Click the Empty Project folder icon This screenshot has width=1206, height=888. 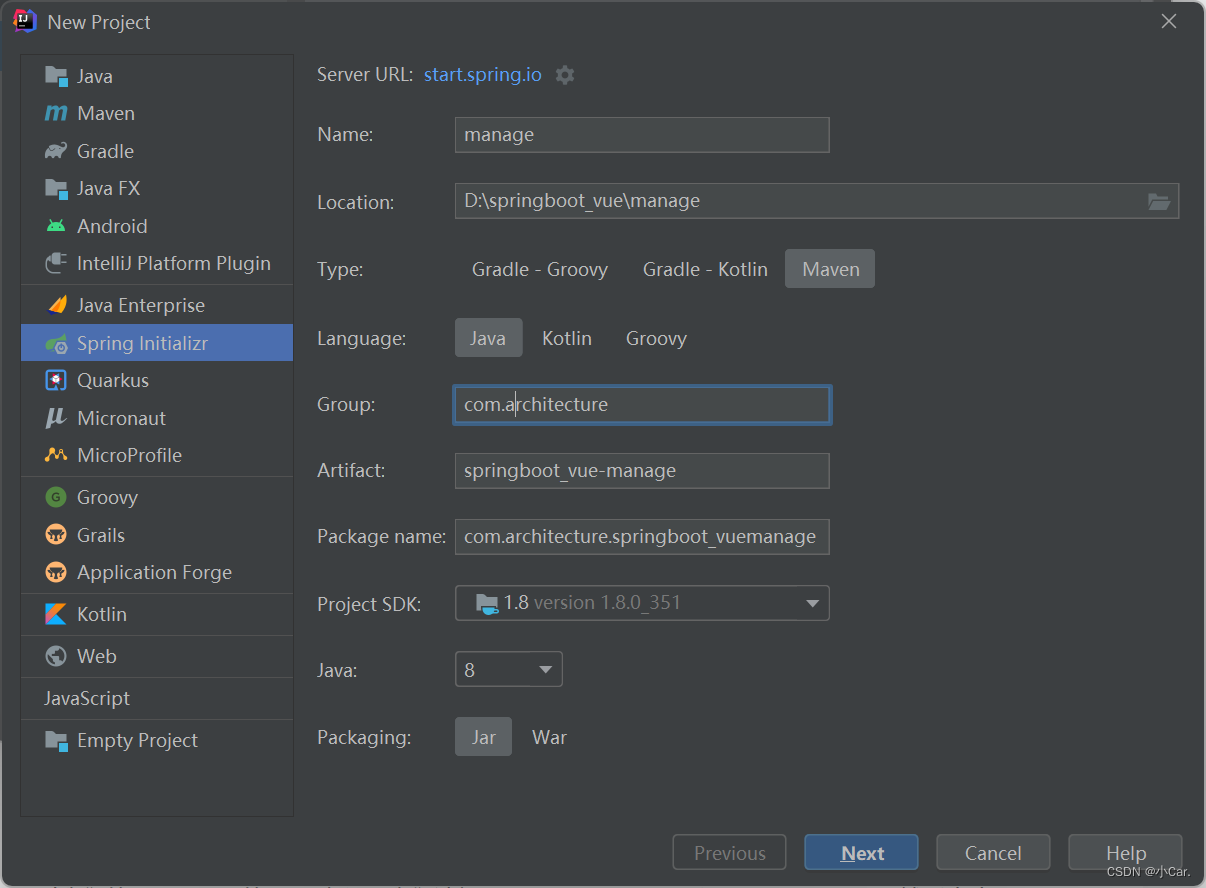tap(56, 740)
